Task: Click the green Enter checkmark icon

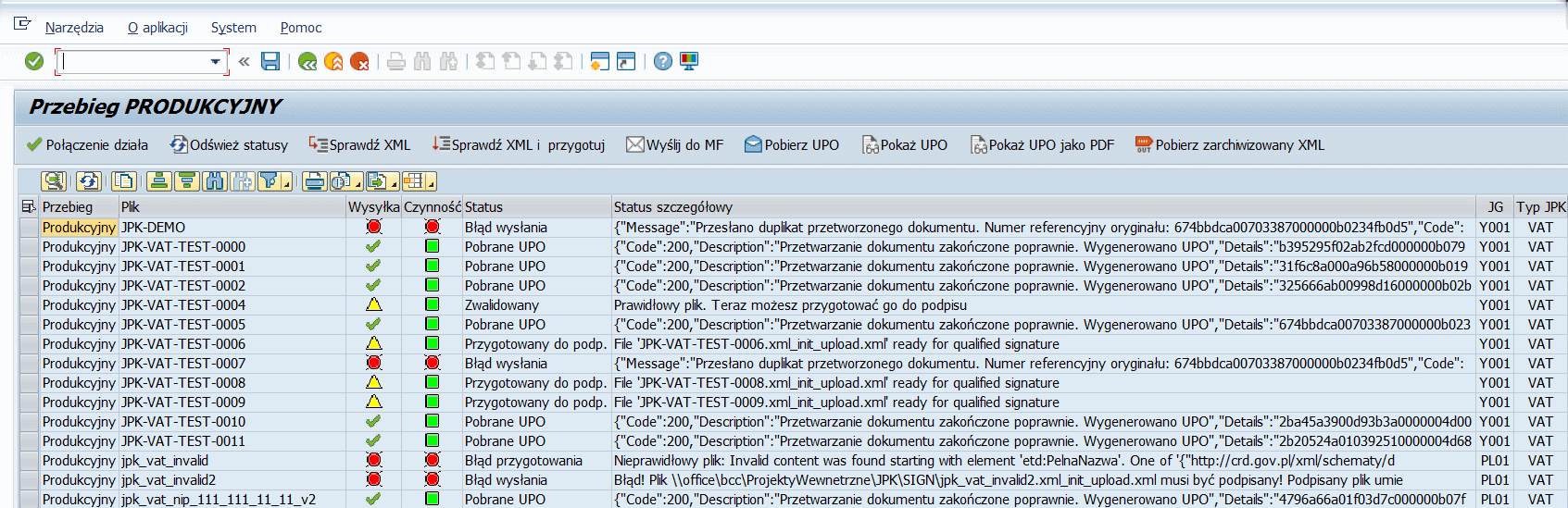Action: point(34,61)
